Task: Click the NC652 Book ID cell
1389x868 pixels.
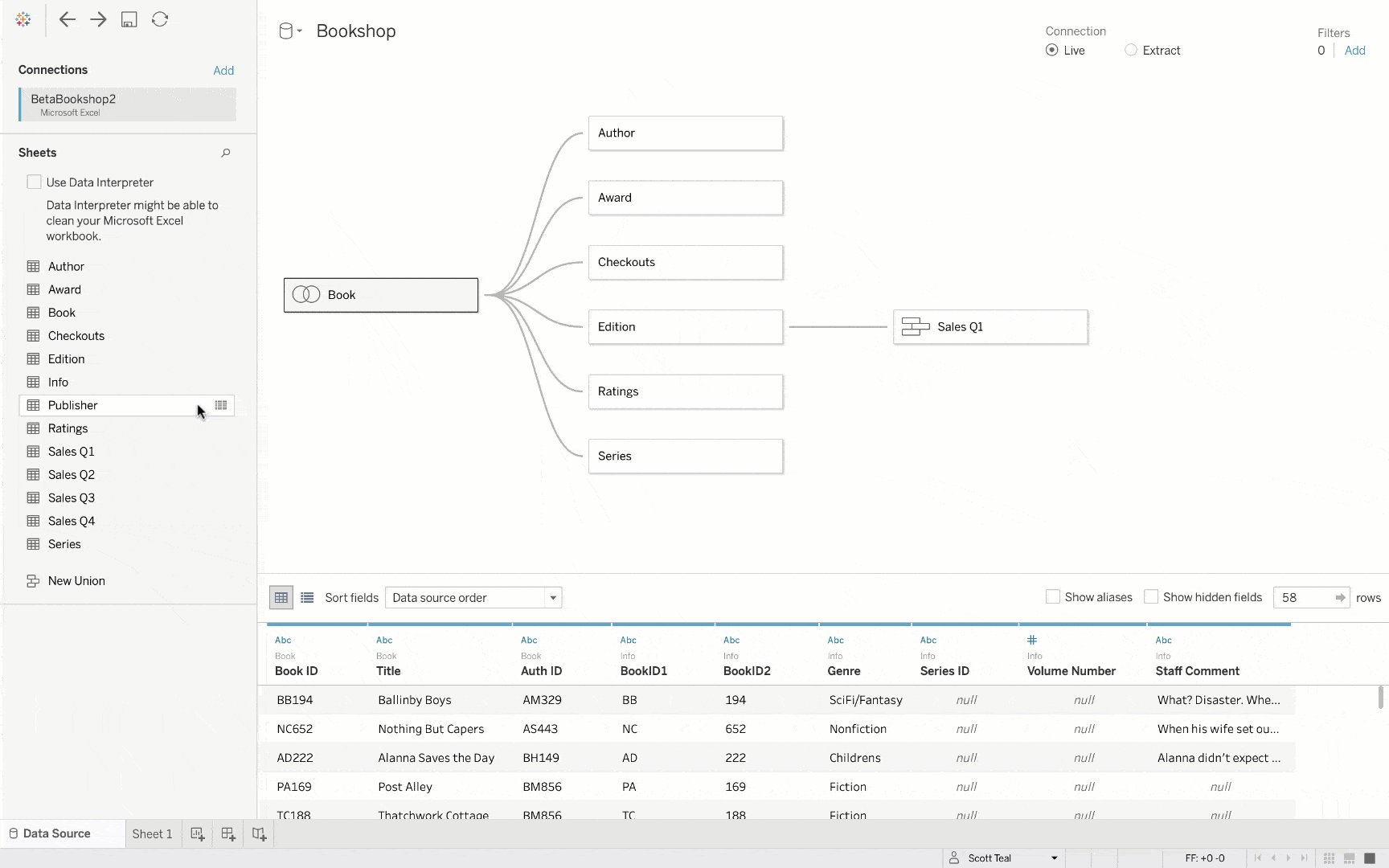Action: 294,729
